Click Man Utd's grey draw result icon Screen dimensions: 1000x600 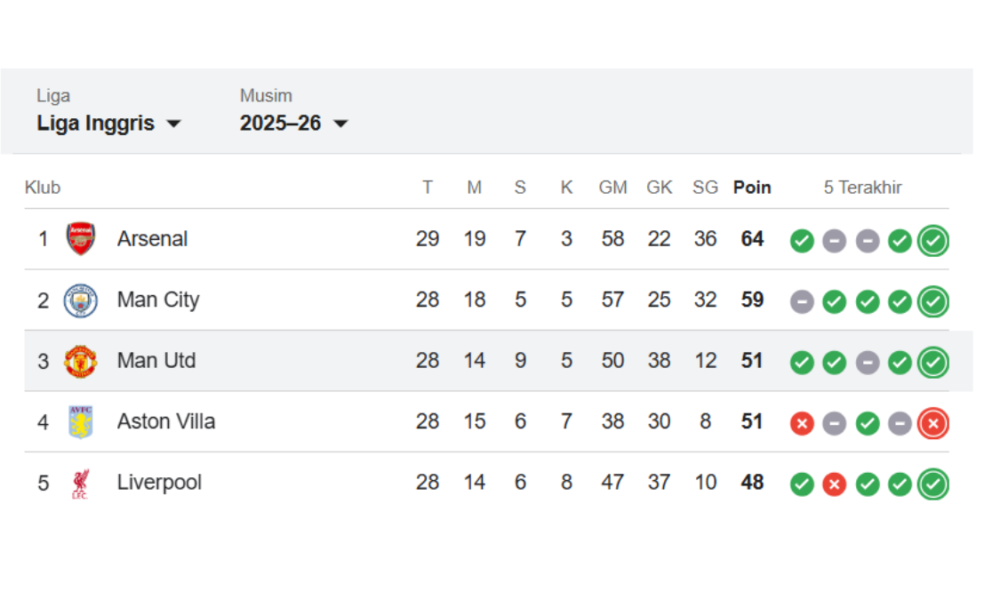[x=867, y=362]
